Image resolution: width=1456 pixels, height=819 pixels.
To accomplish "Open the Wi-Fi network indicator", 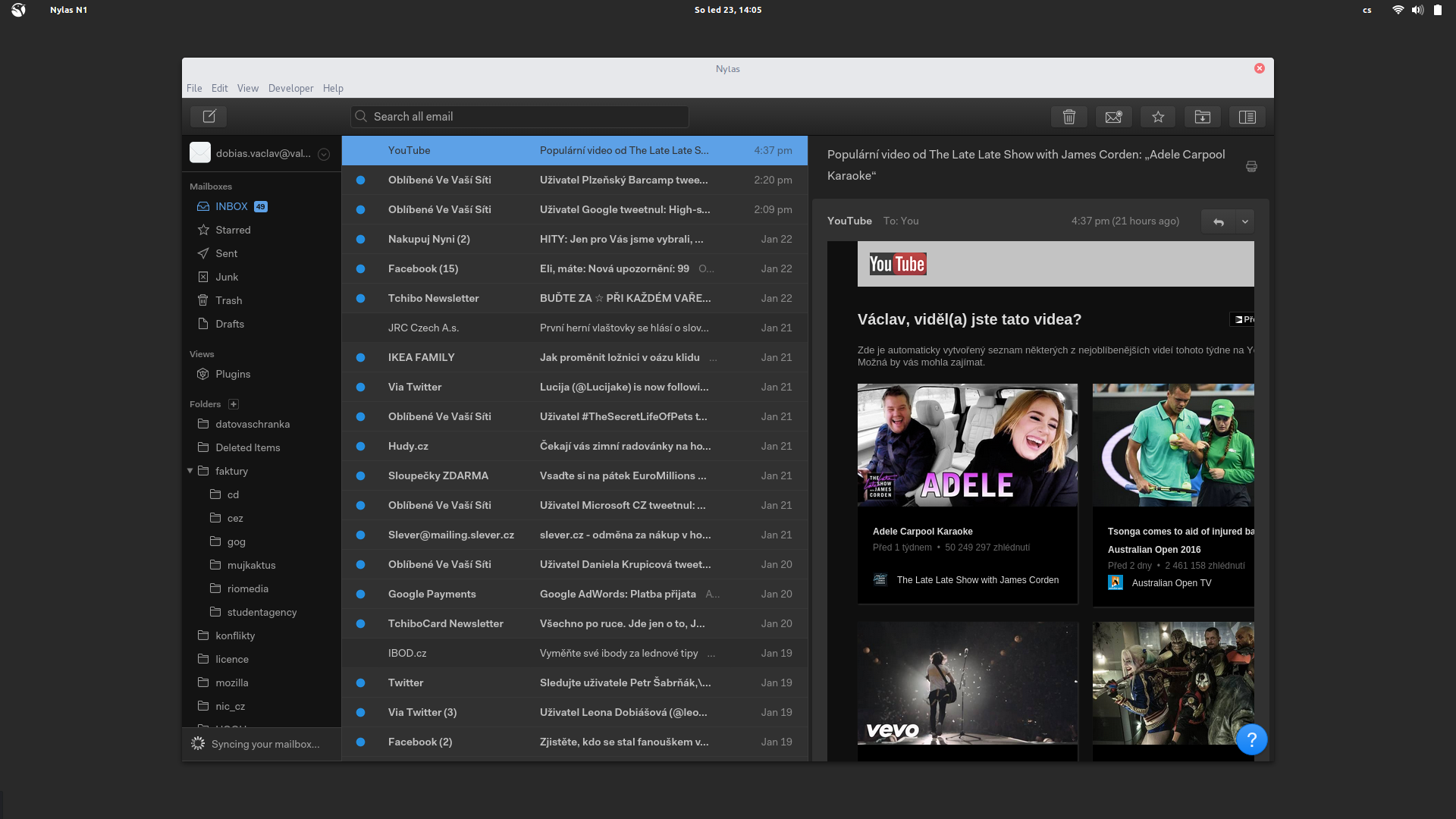I will pyautogui.click(x=1398, y=10).
